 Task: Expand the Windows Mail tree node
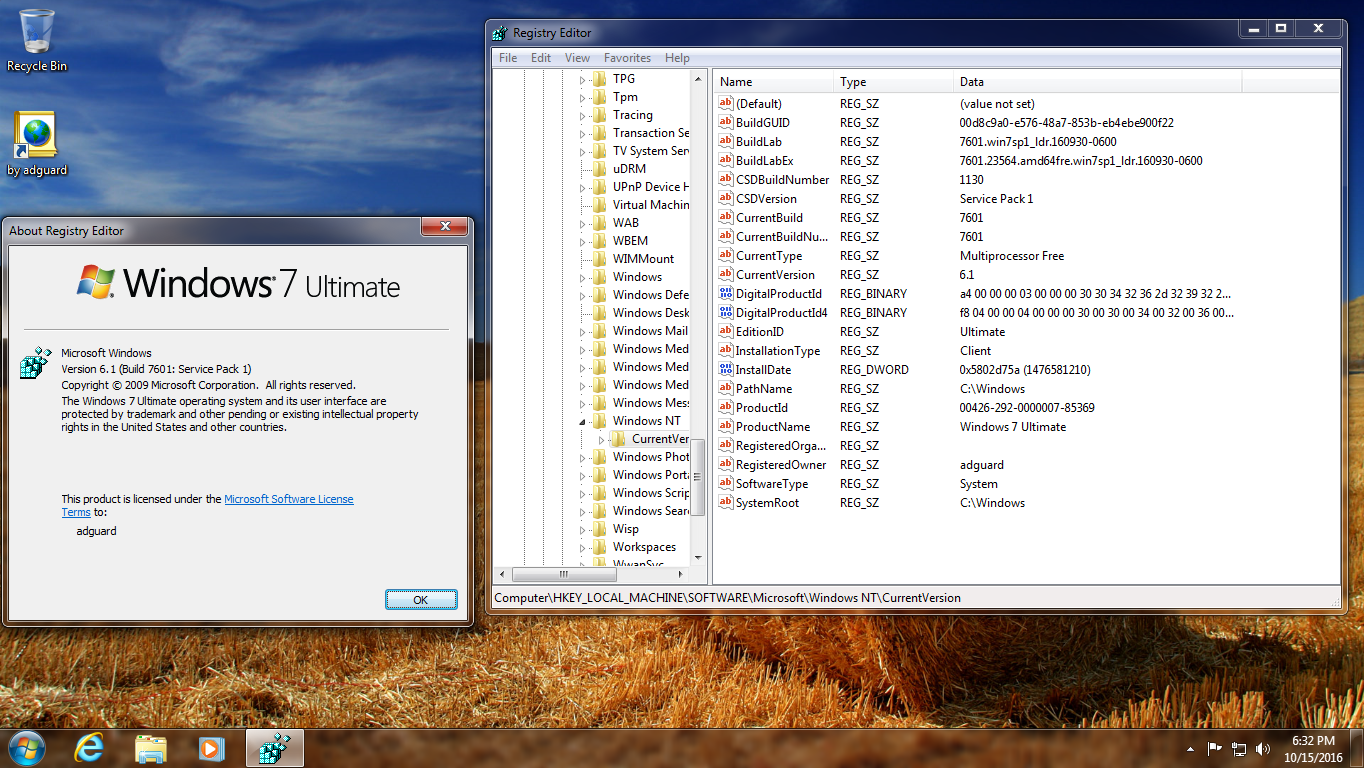tap(583, 331)
